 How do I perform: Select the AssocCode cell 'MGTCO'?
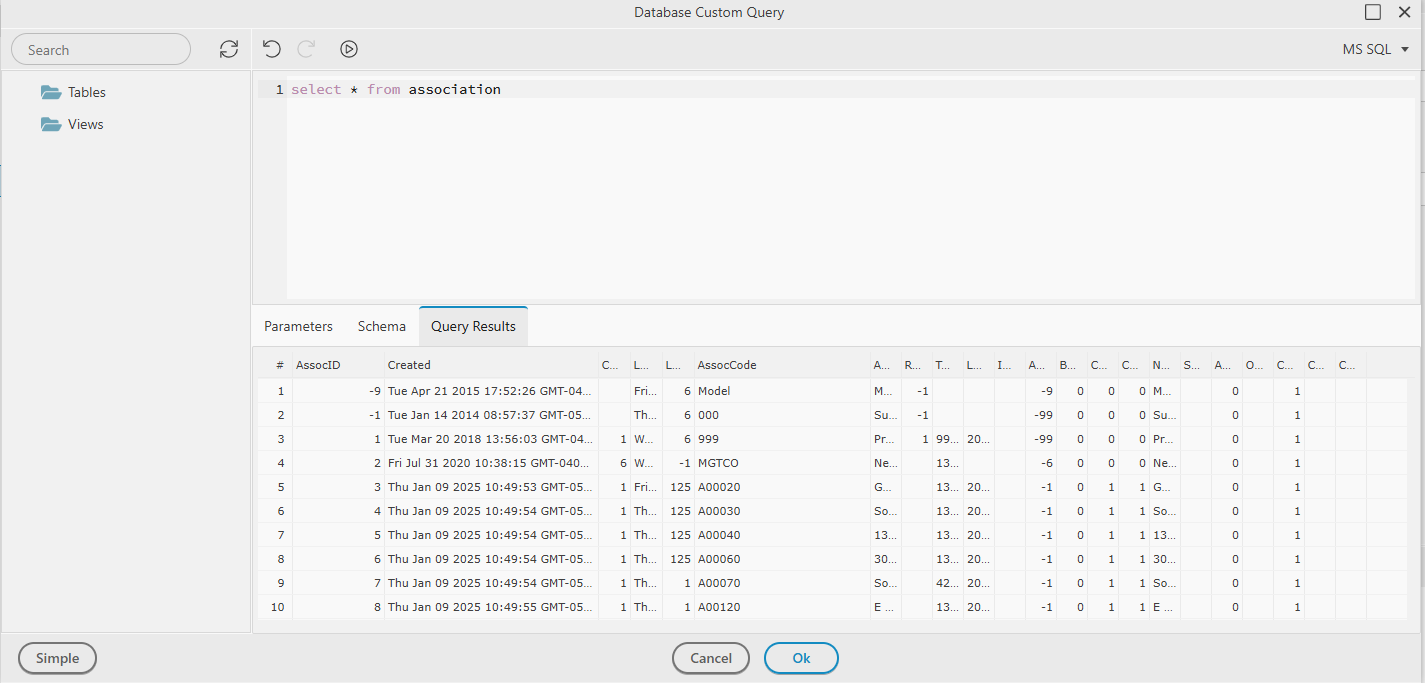[782, 463]
